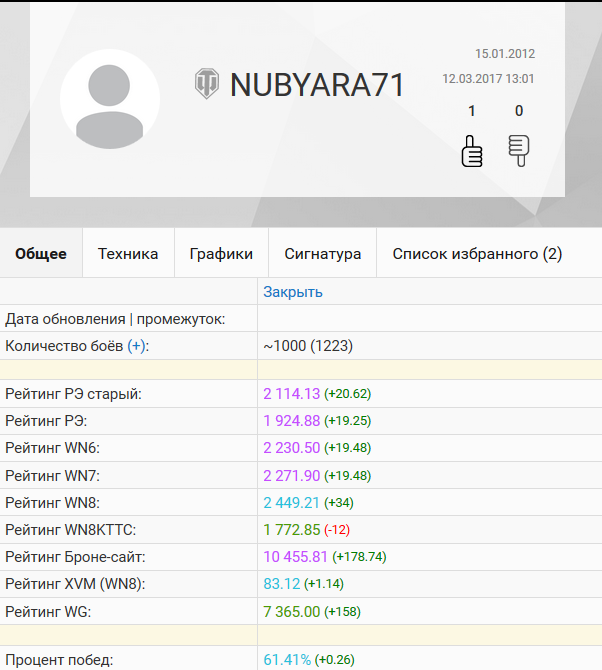Click the Рейтинг WN7 label

52,476
